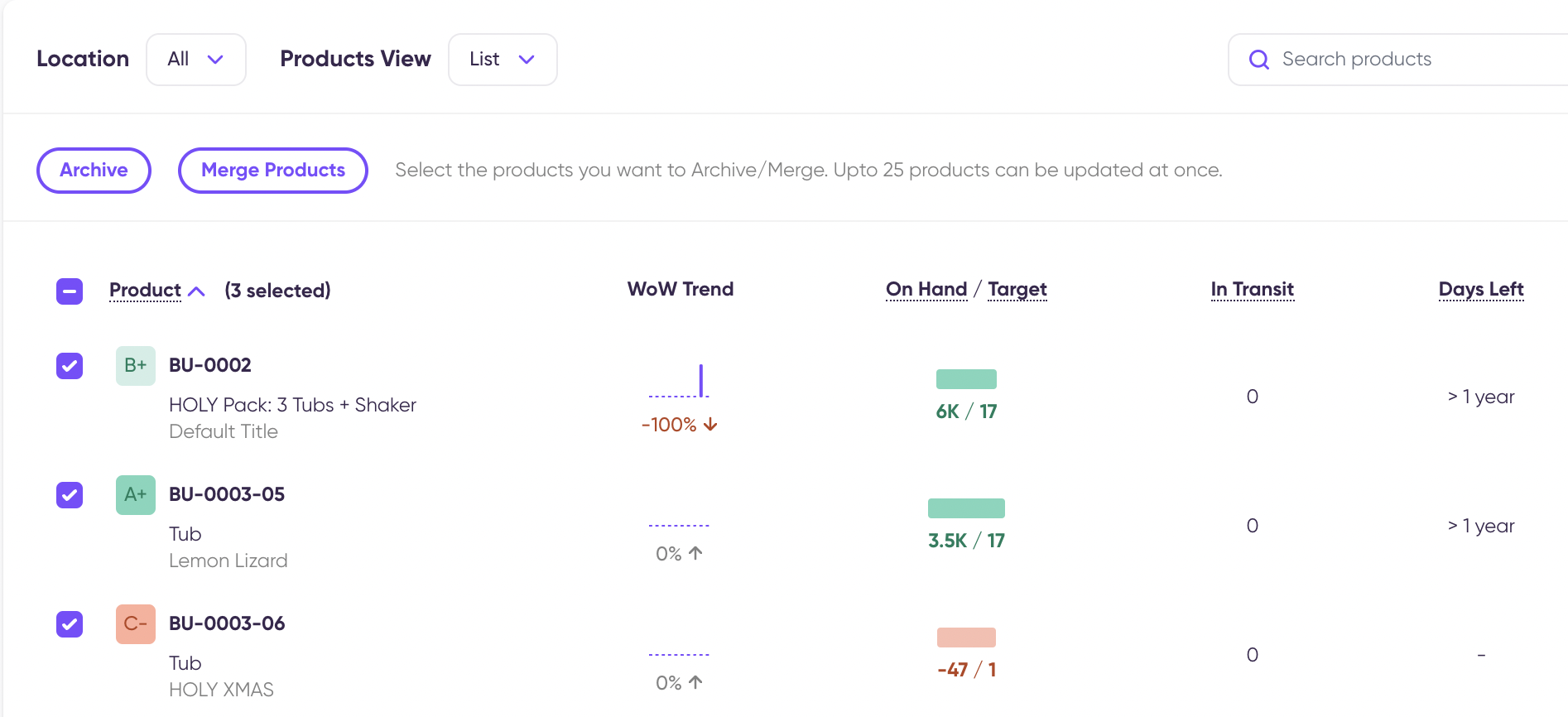Uncheck the BU-0003-06 product checkbox
This screenshot has width=1568, height=717.
click(70, 623)
